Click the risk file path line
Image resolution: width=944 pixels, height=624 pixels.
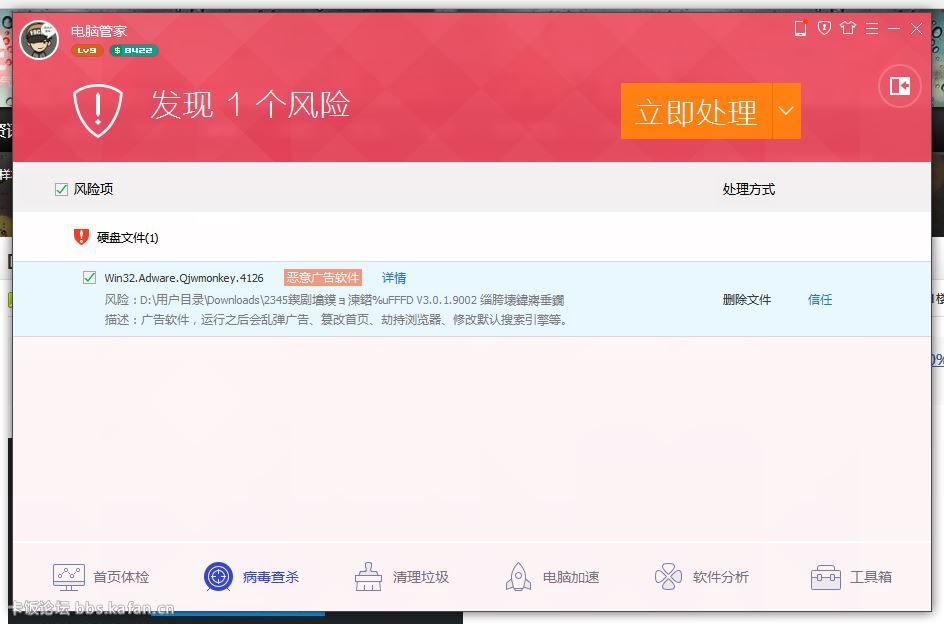click(x=334, y=299)
